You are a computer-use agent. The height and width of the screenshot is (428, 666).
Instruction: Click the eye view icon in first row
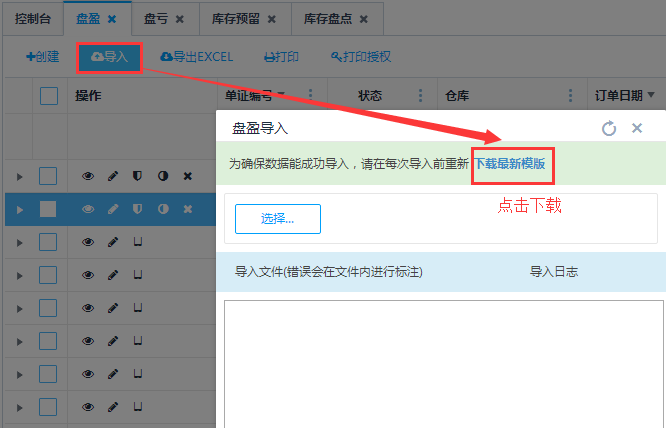tap(87, 176)
